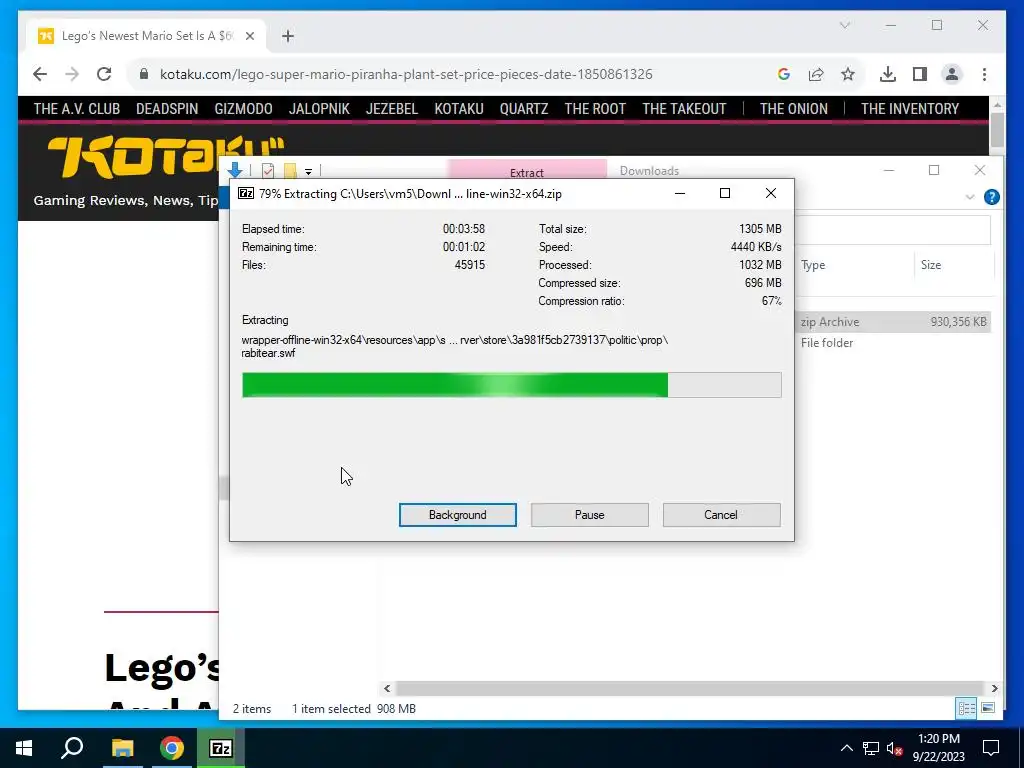Open QUARTZ network link

(x=524, y=109)
